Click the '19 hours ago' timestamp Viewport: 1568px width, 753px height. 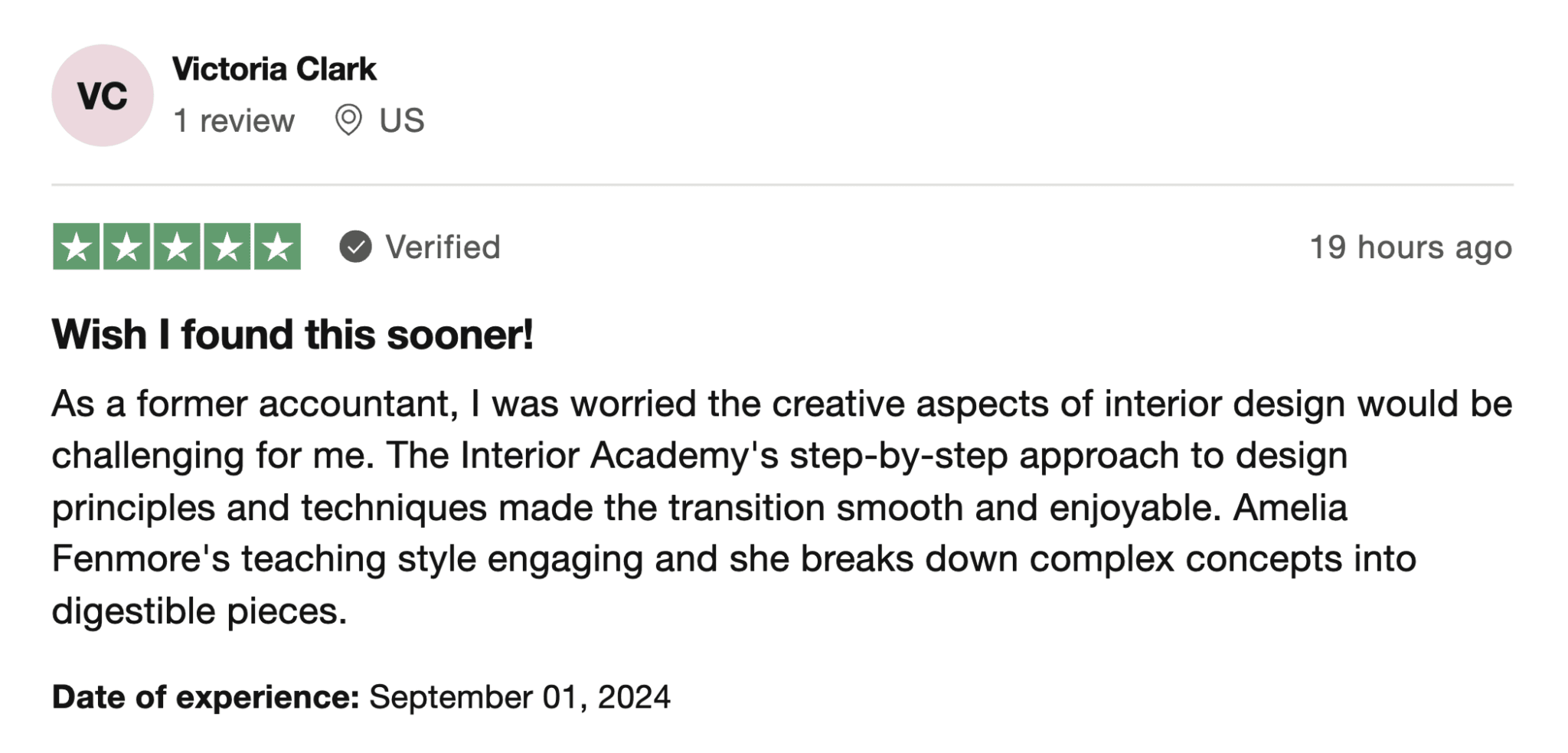[1410, 247]
